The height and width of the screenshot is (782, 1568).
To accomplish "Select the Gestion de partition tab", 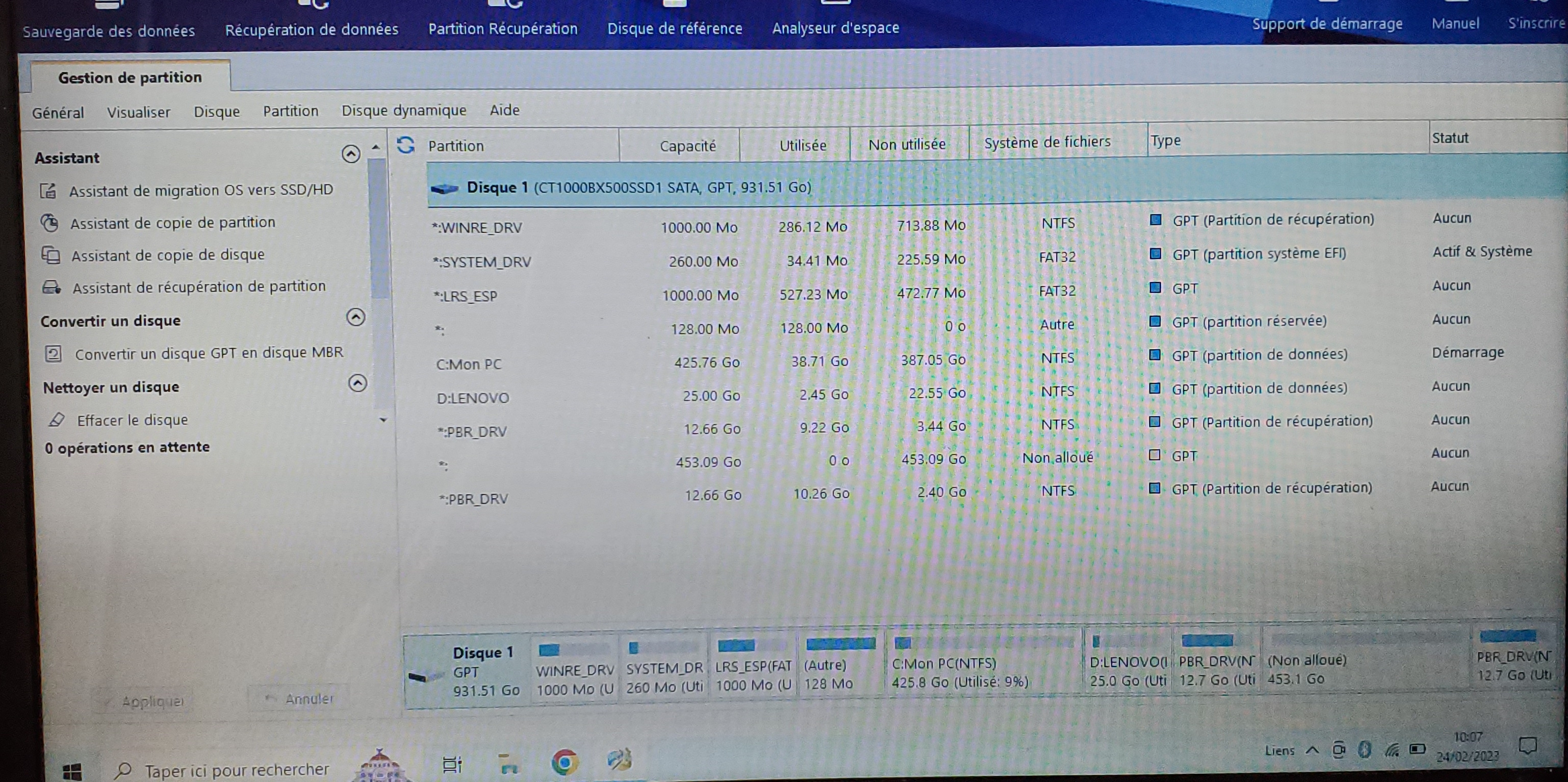I will pos(130,77).
